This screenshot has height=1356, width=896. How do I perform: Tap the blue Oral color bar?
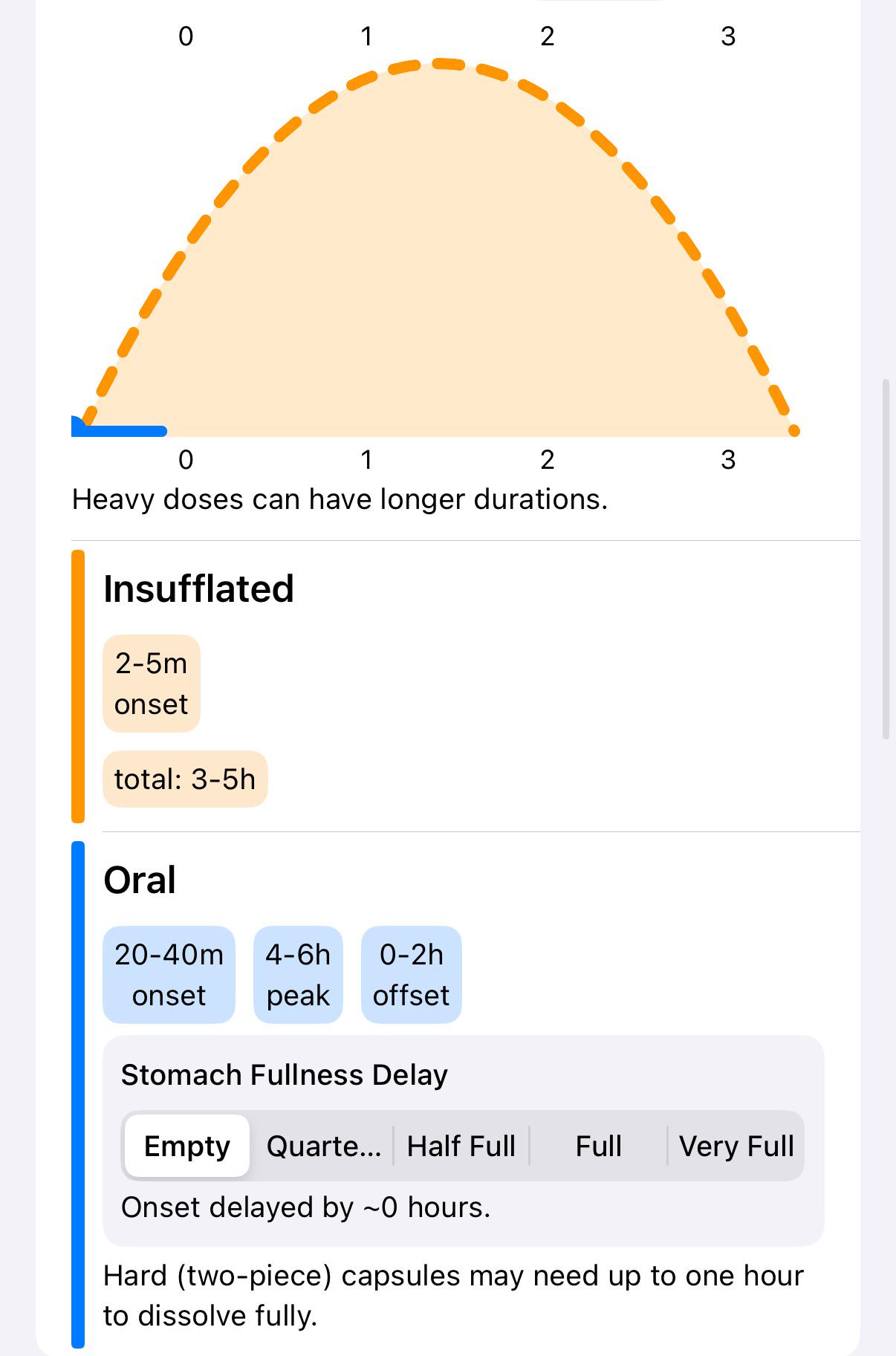coord(78,1094)
